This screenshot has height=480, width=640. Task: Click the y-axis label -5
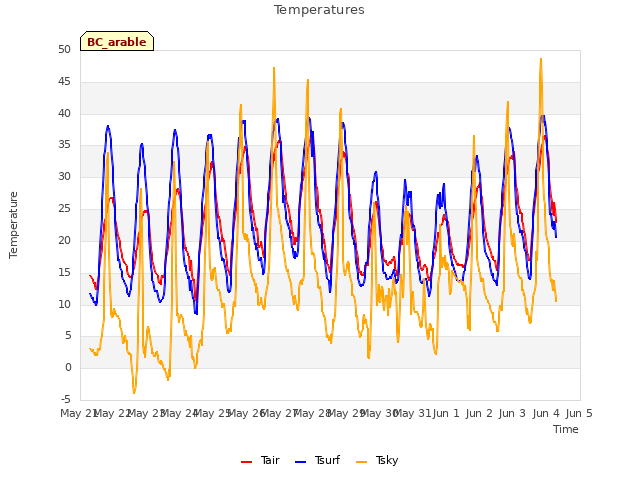coord(65,399)
